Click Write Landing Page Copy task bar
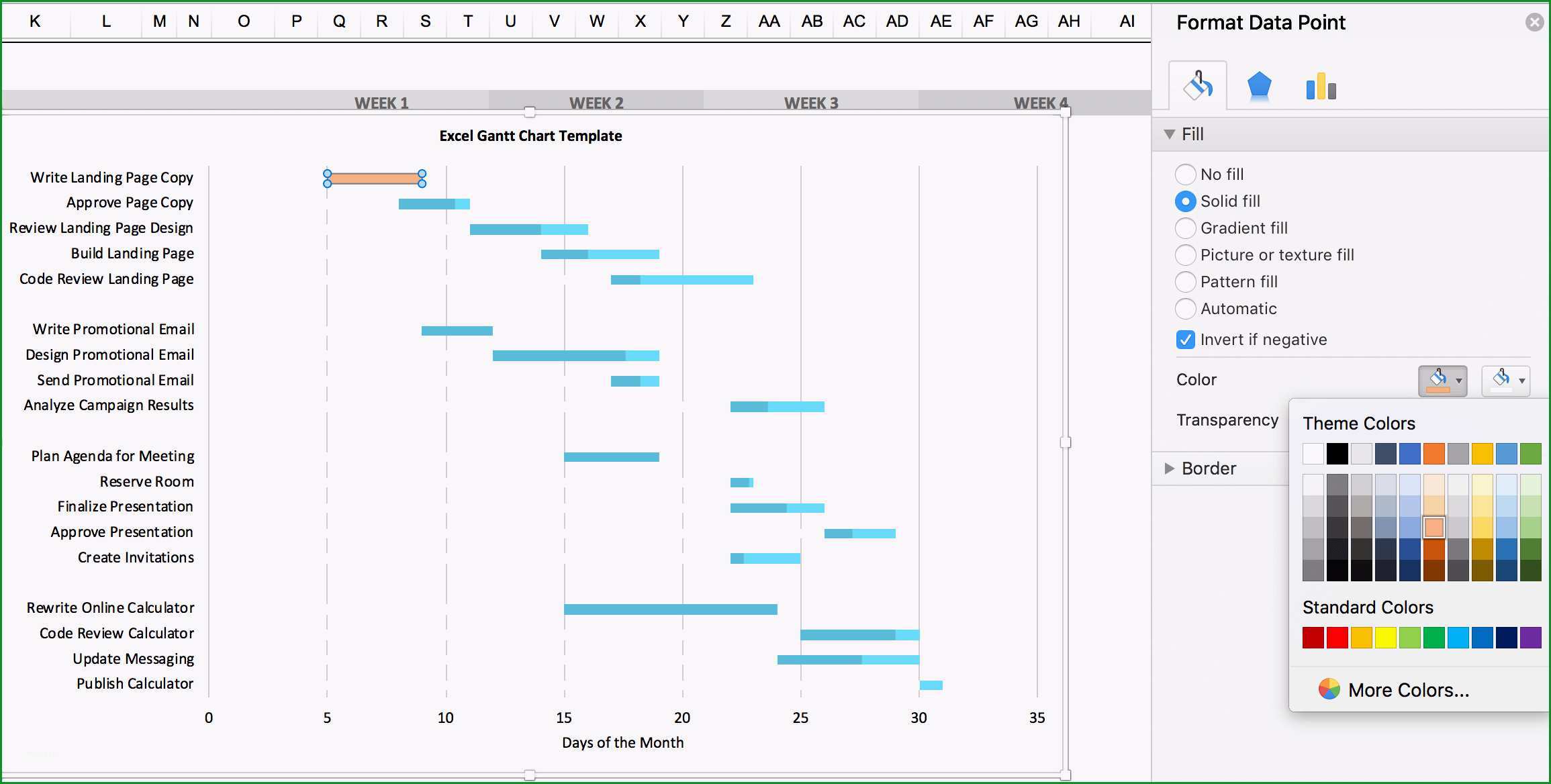Image resolution: width=1551 pixels, height=784 pixels. (375, 177)
